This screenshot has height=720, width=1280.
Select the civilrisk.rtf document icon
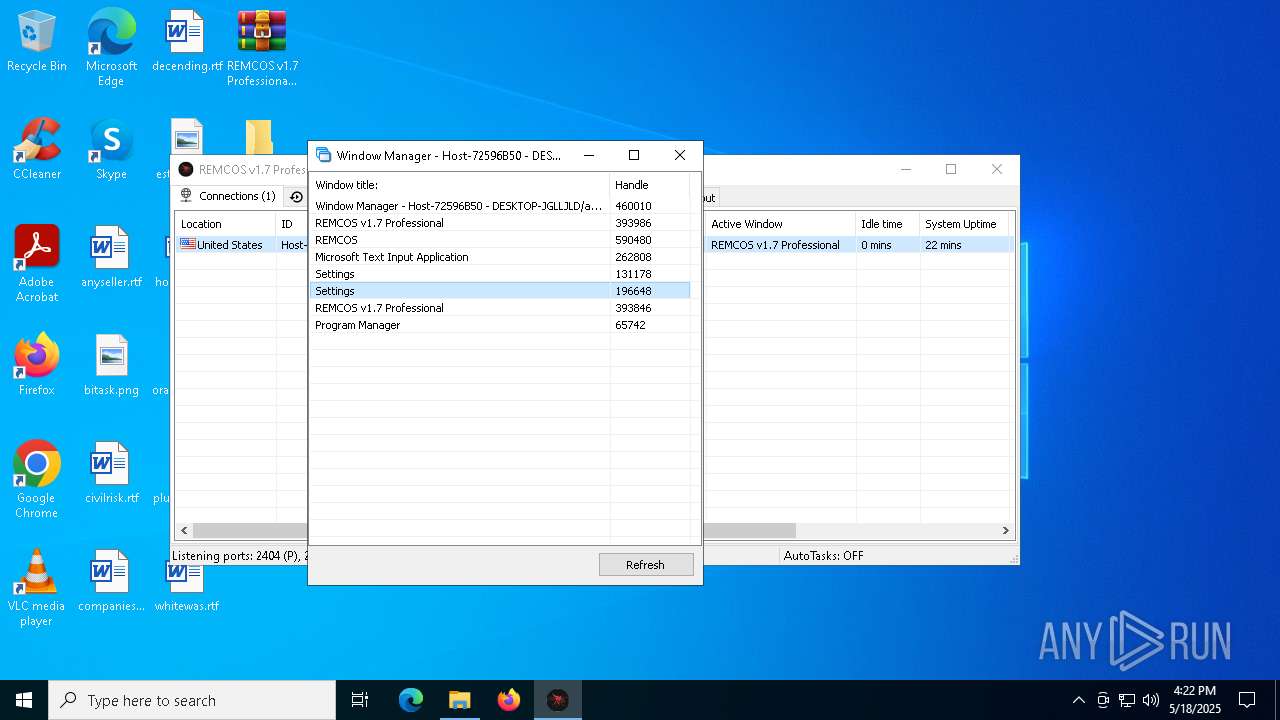point(111,473)
